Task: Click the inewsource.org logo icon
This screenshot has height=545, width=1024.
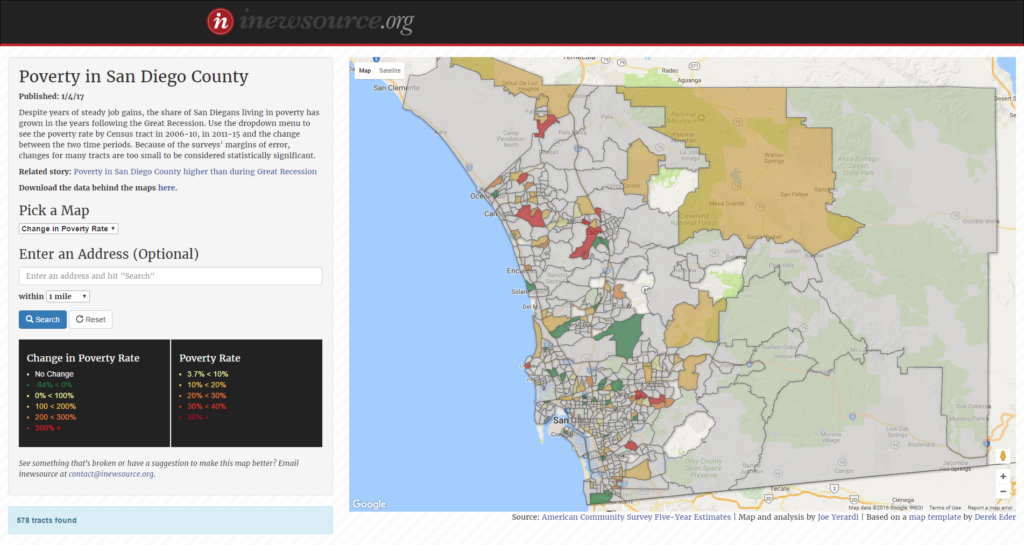Action: (x=220, y=22)
